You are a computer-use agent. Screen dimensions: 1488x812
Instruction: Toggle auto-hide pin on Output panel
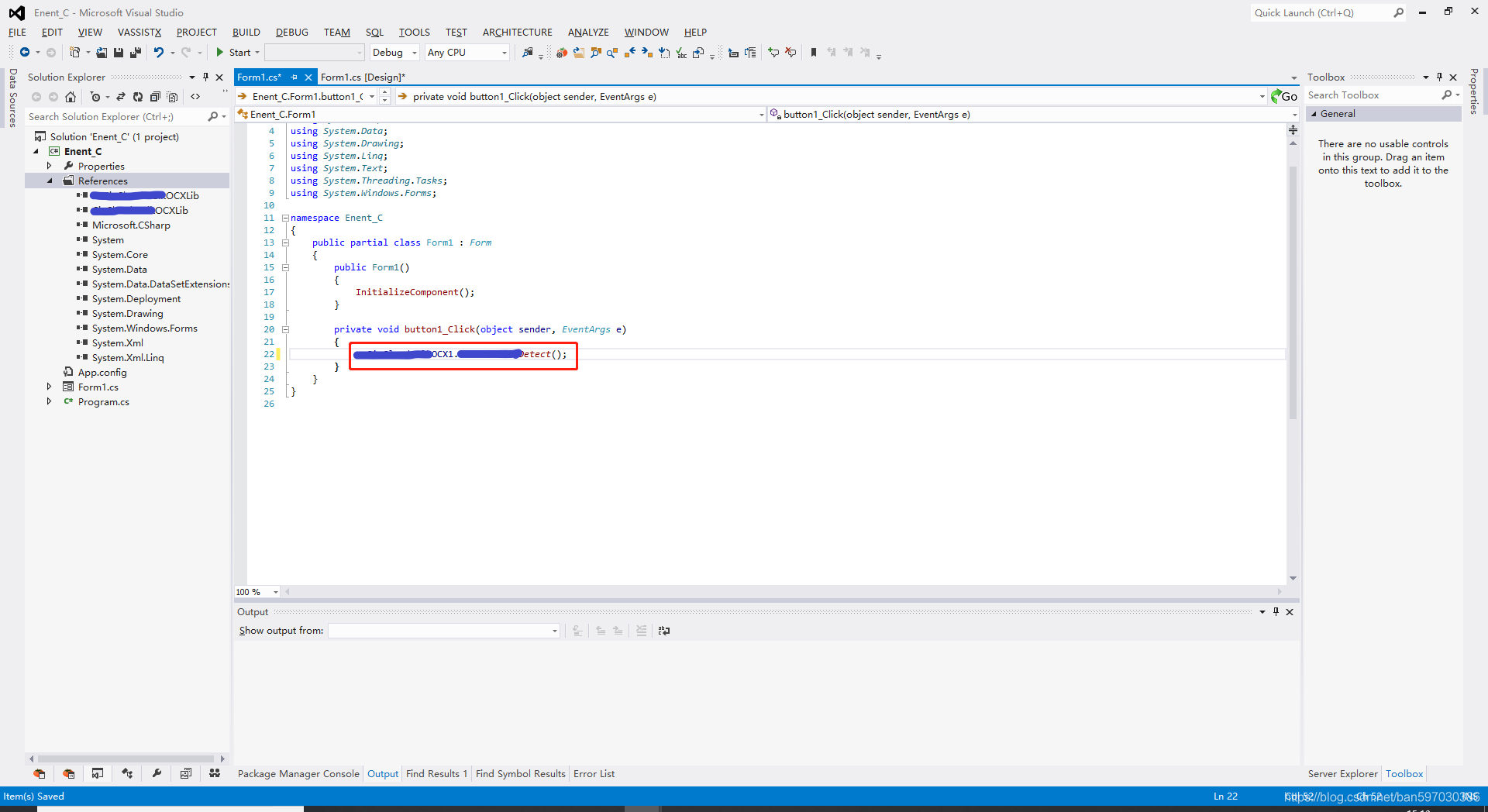tap(1276, 611)
